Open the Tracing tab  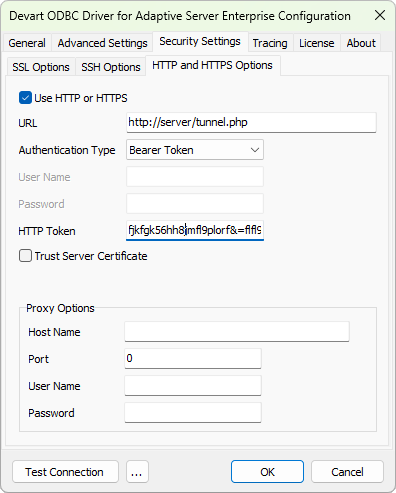coord(270,43)
